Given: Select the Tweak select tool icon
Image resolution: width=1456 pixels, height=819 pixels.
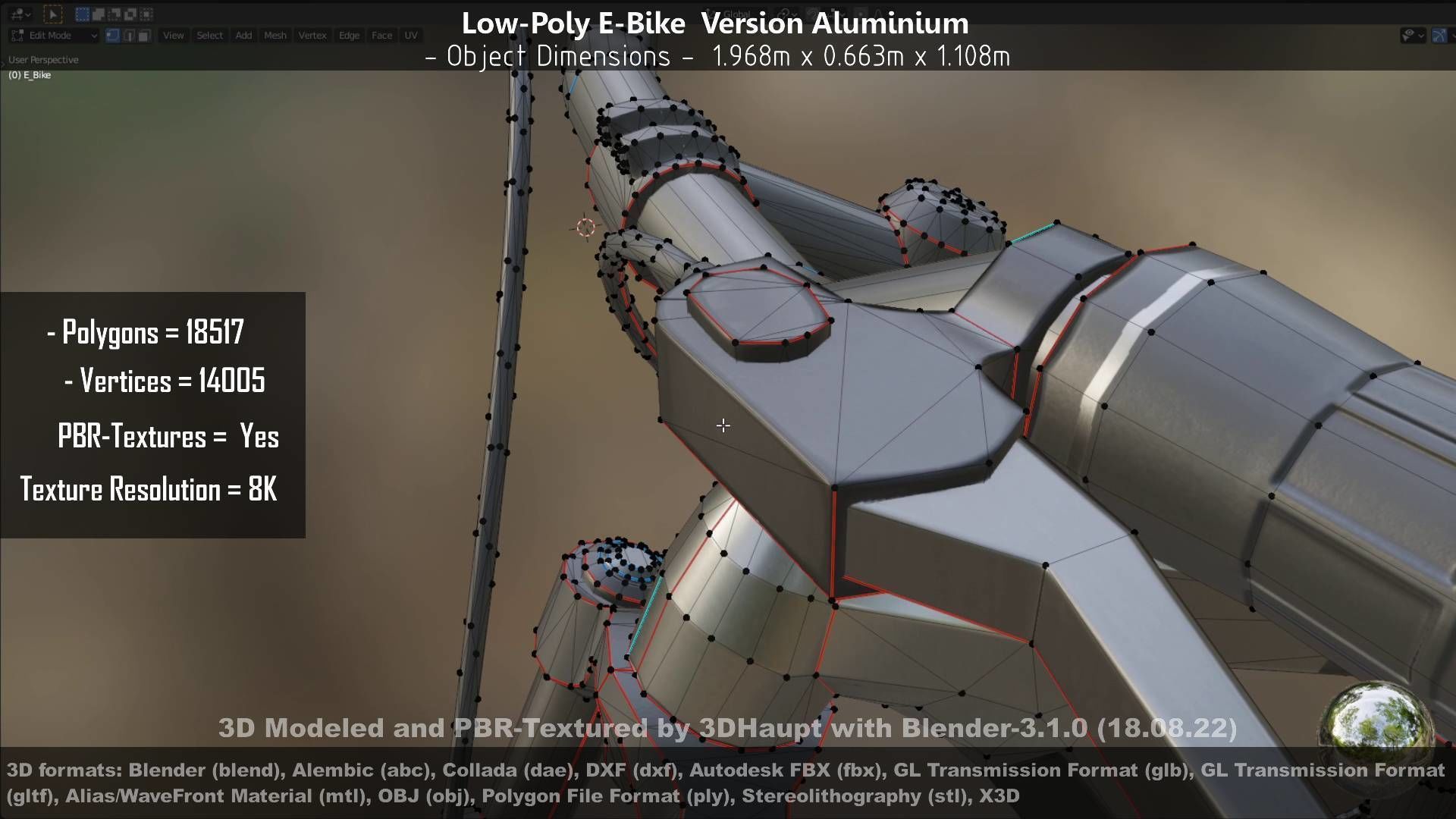Looking at the screenshot, I should [53, 14].
